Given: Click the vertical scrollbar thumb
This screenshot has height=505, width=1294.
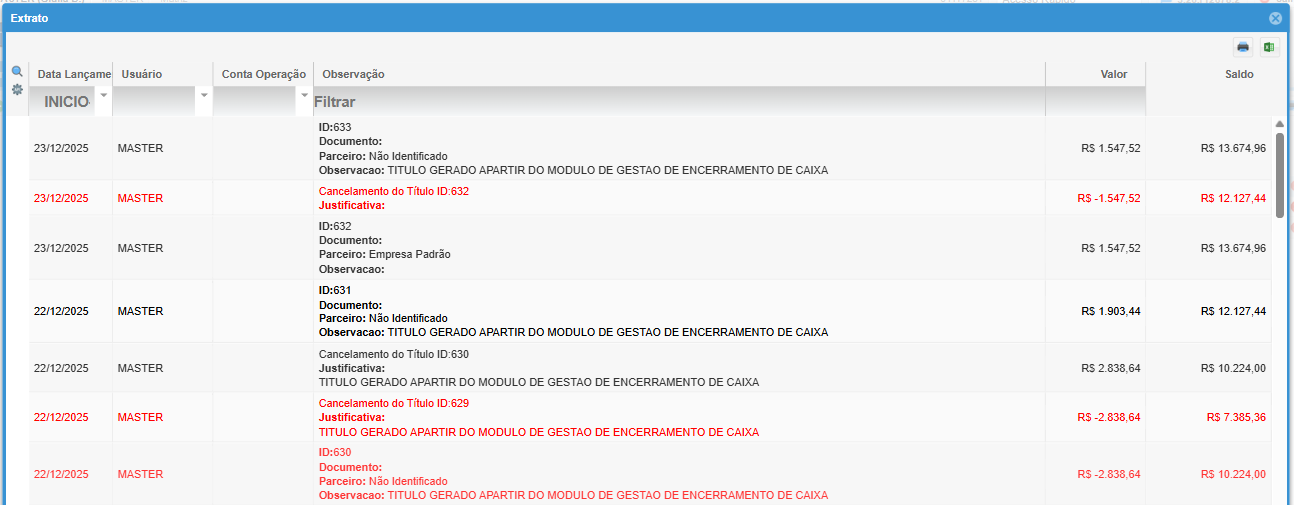Looking at the screenshot, I should click(x=1279, y=175).
